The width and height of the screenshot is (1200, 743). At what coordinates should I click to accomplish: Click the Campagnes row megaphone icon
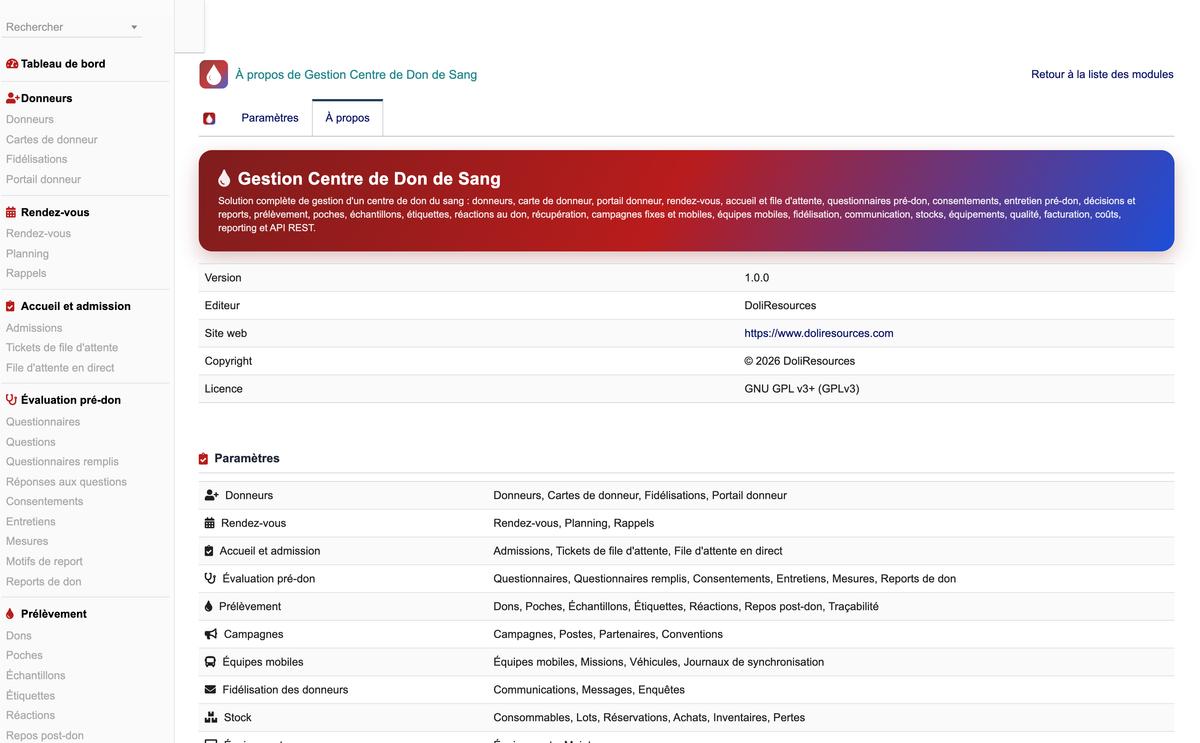[211, 634]
